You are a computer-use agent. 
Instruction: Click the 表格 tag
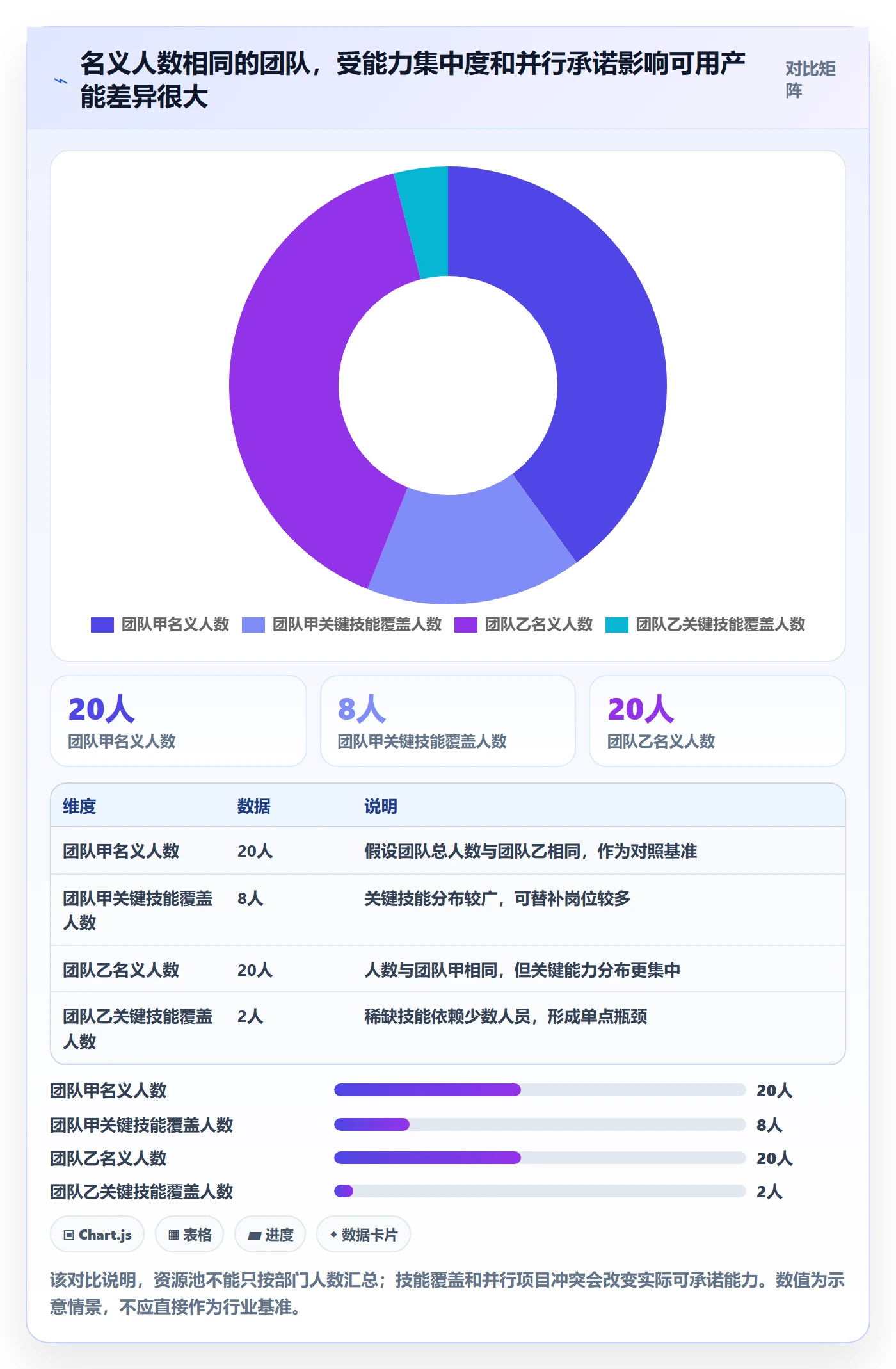tap(189, 1235)
